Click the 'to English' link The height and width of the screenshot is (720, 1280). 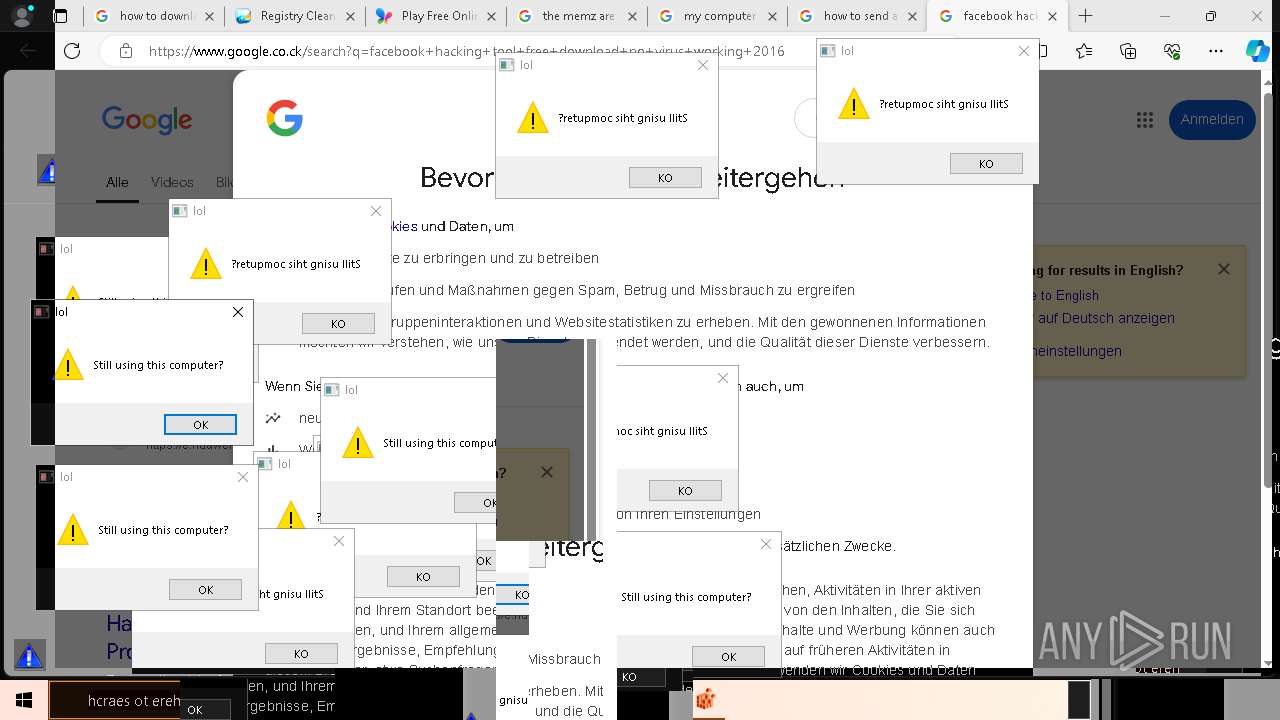click(x=1068, y=295)
